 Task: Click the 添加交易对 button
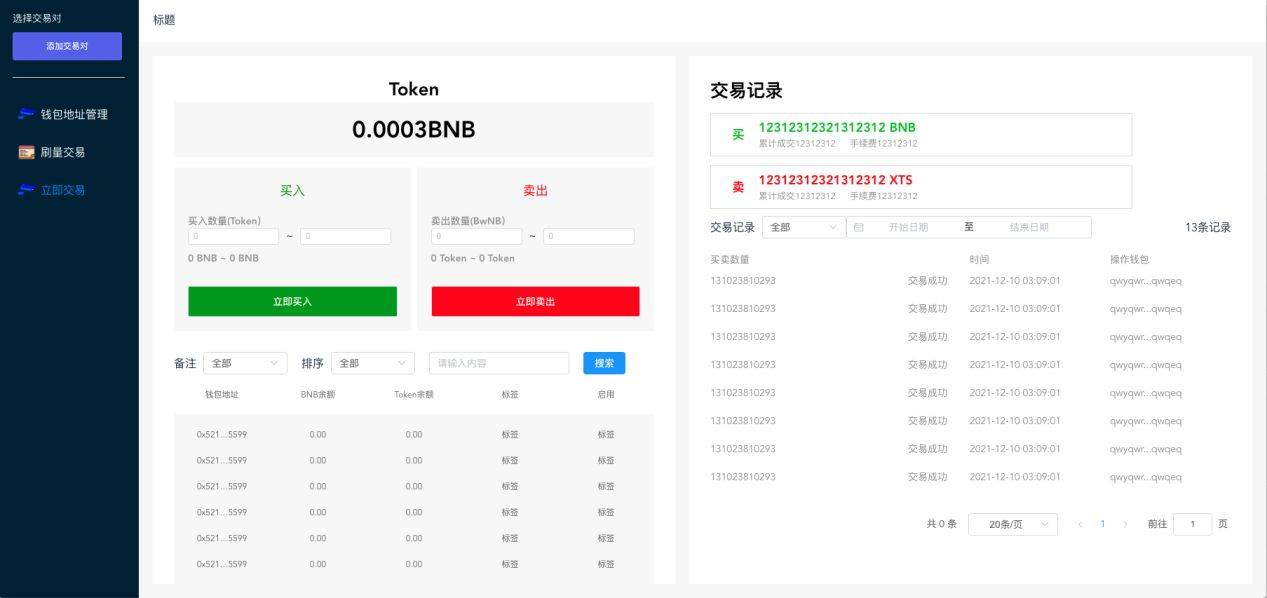click(67, 46)
